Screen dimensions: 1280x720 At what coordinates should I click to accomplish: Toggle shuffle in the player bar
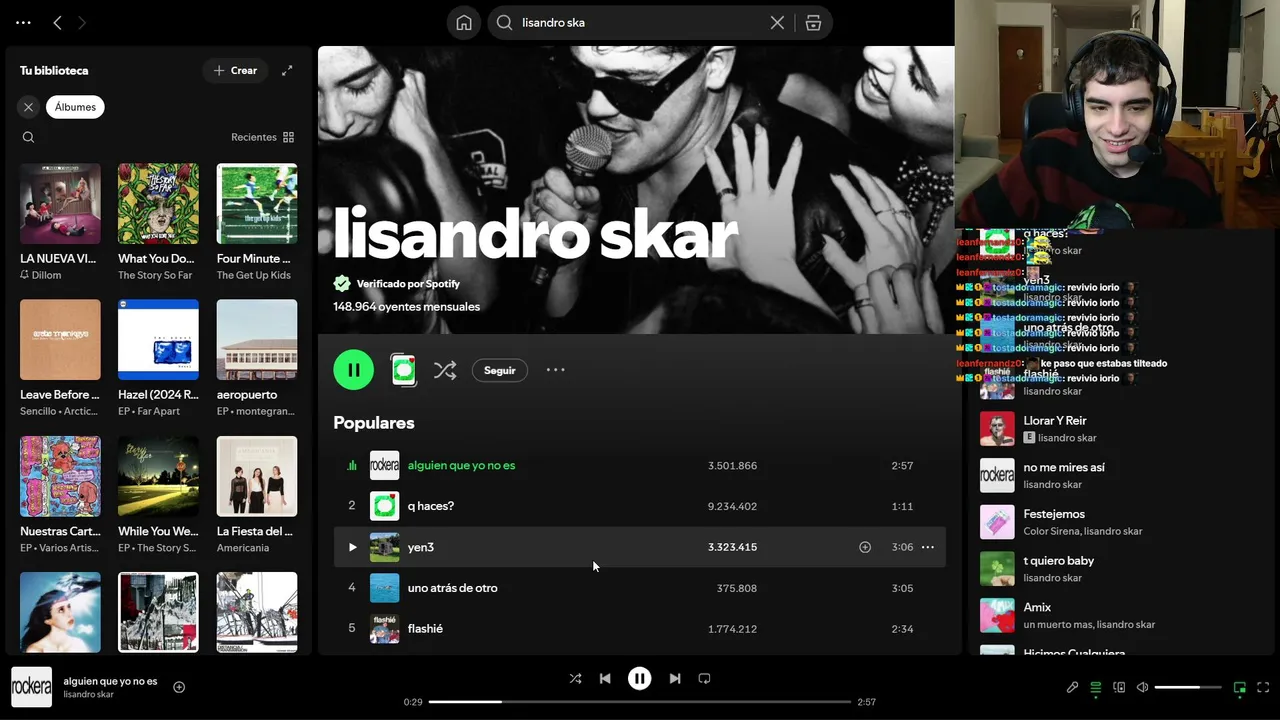(x=575, y=678)
